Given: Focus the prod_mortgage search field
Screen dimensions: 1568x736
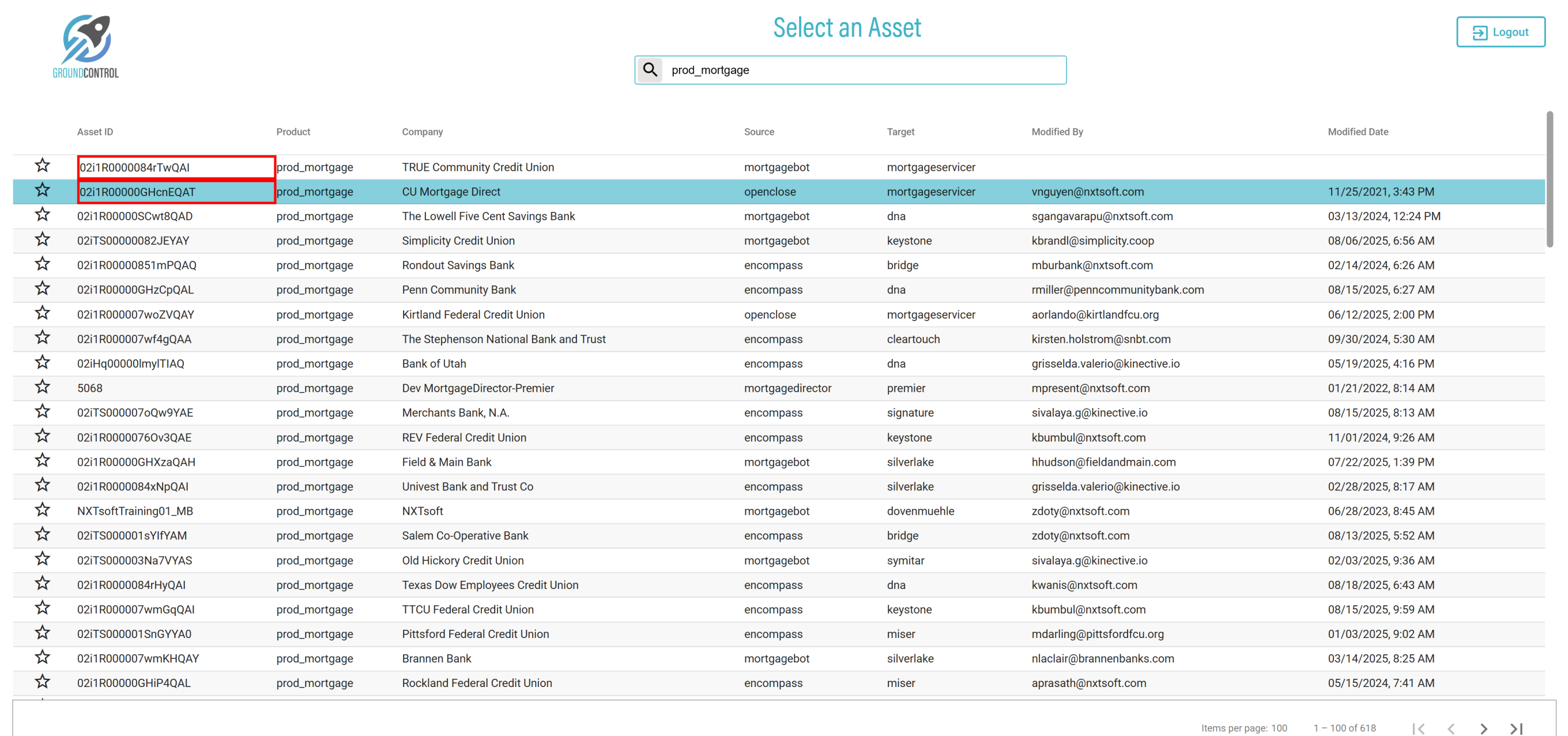Looking at the screenshot, I should pos(864,70).
